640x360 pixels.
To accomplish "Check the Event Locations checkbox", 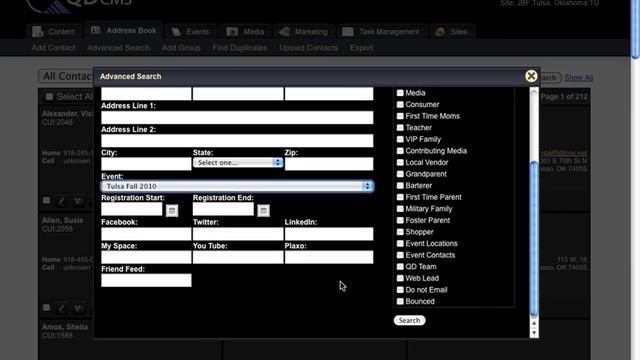I will (x=400, y=243).
